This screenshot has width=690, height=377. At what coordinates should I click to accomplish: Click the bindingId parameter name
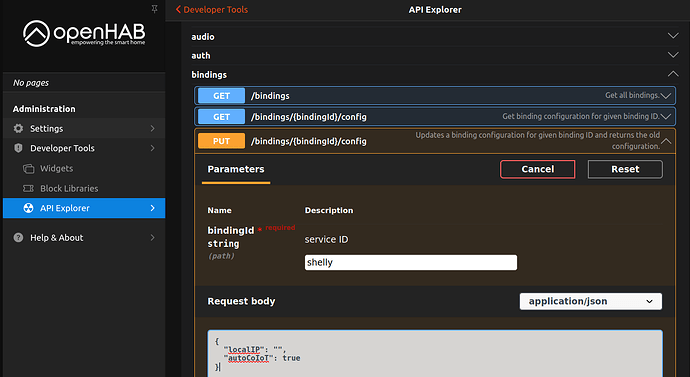click(x=231, y=231)
